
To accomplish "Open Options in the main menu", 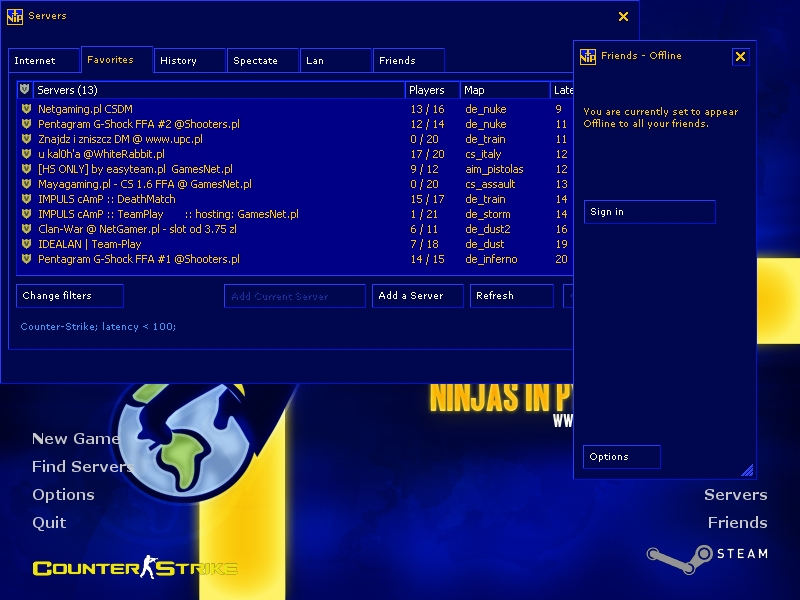I will (x=63, y=494).
